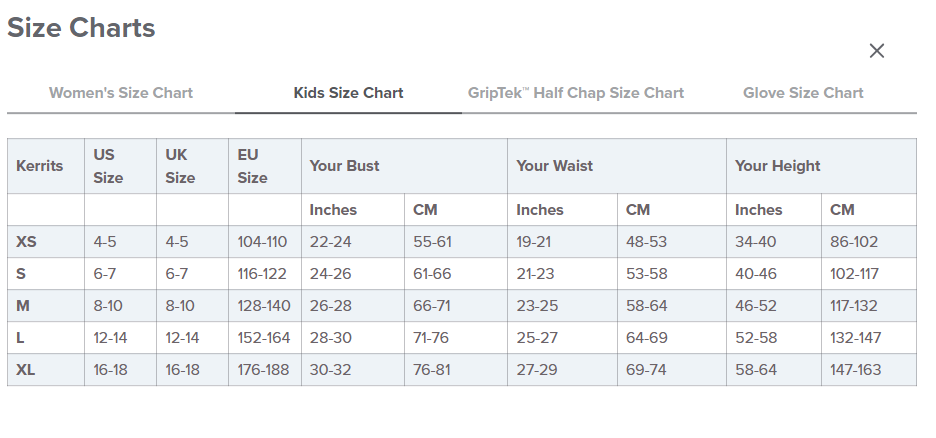Click the US Size column header
The width and height of the screenshot is (936, 438).
pyautogui.click(x=108, y=166)
